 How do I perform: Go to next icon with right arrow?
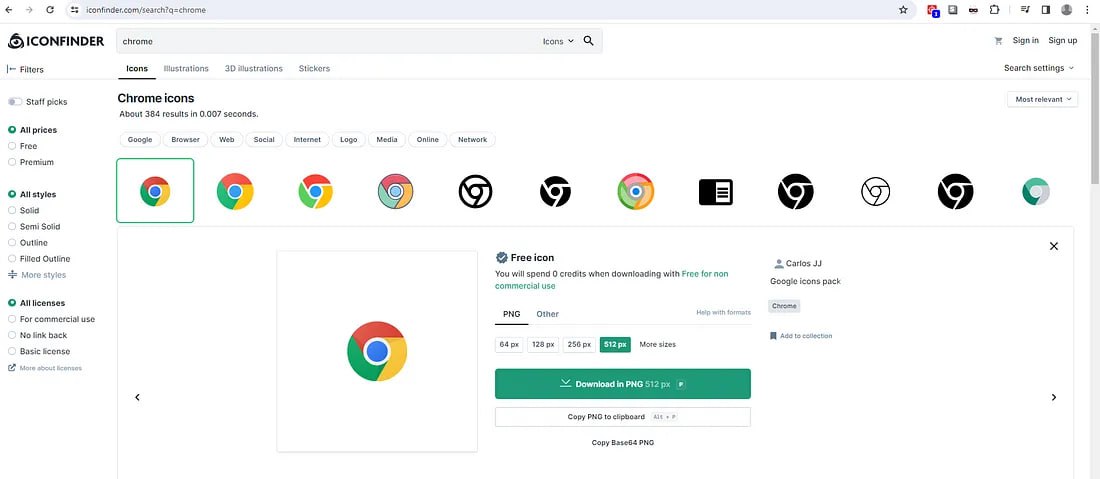(x=1053, y=397)
